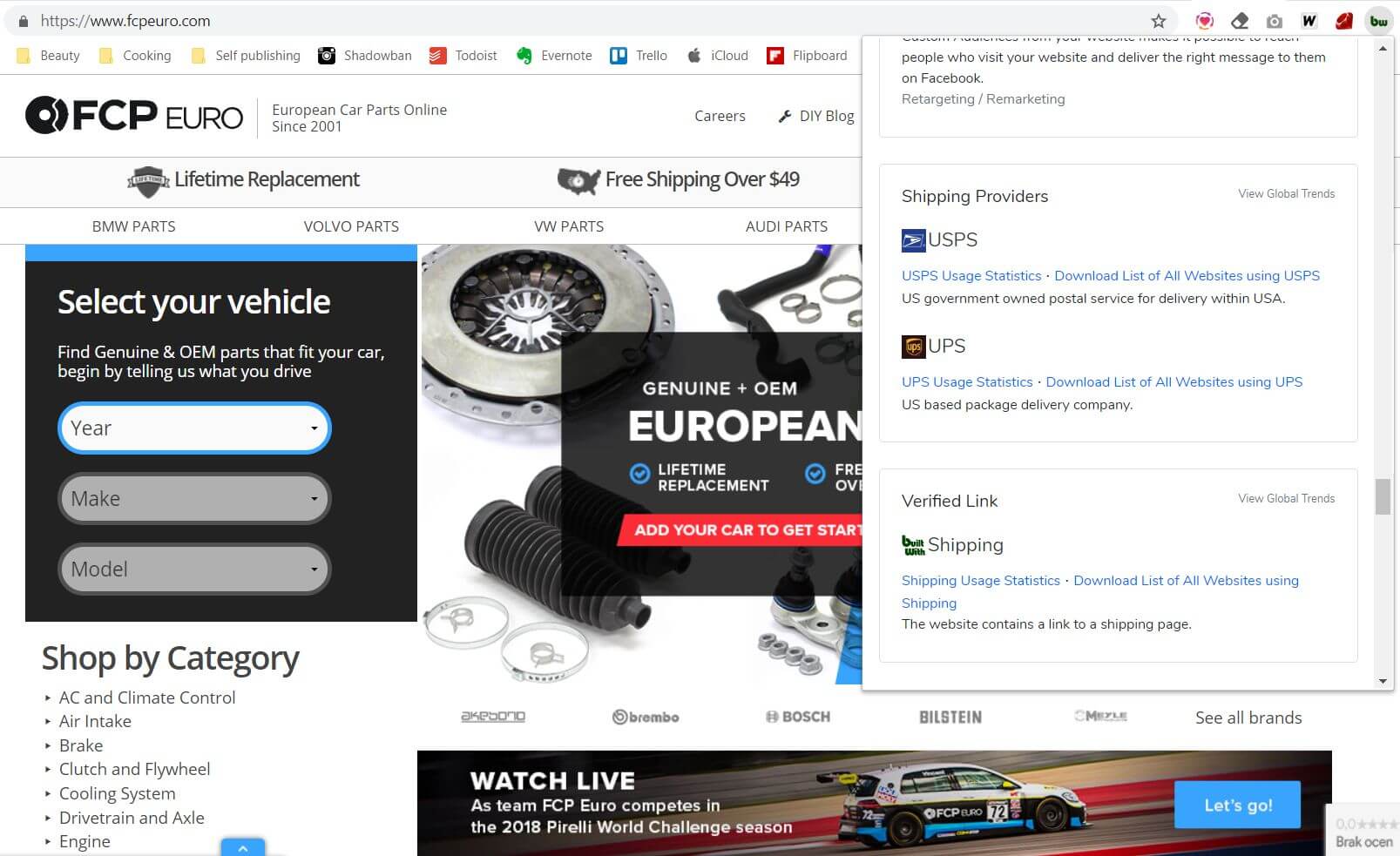Open the DIY Blog link
The height and width of the screenshot is (856, 1400).
coord(815,116)
